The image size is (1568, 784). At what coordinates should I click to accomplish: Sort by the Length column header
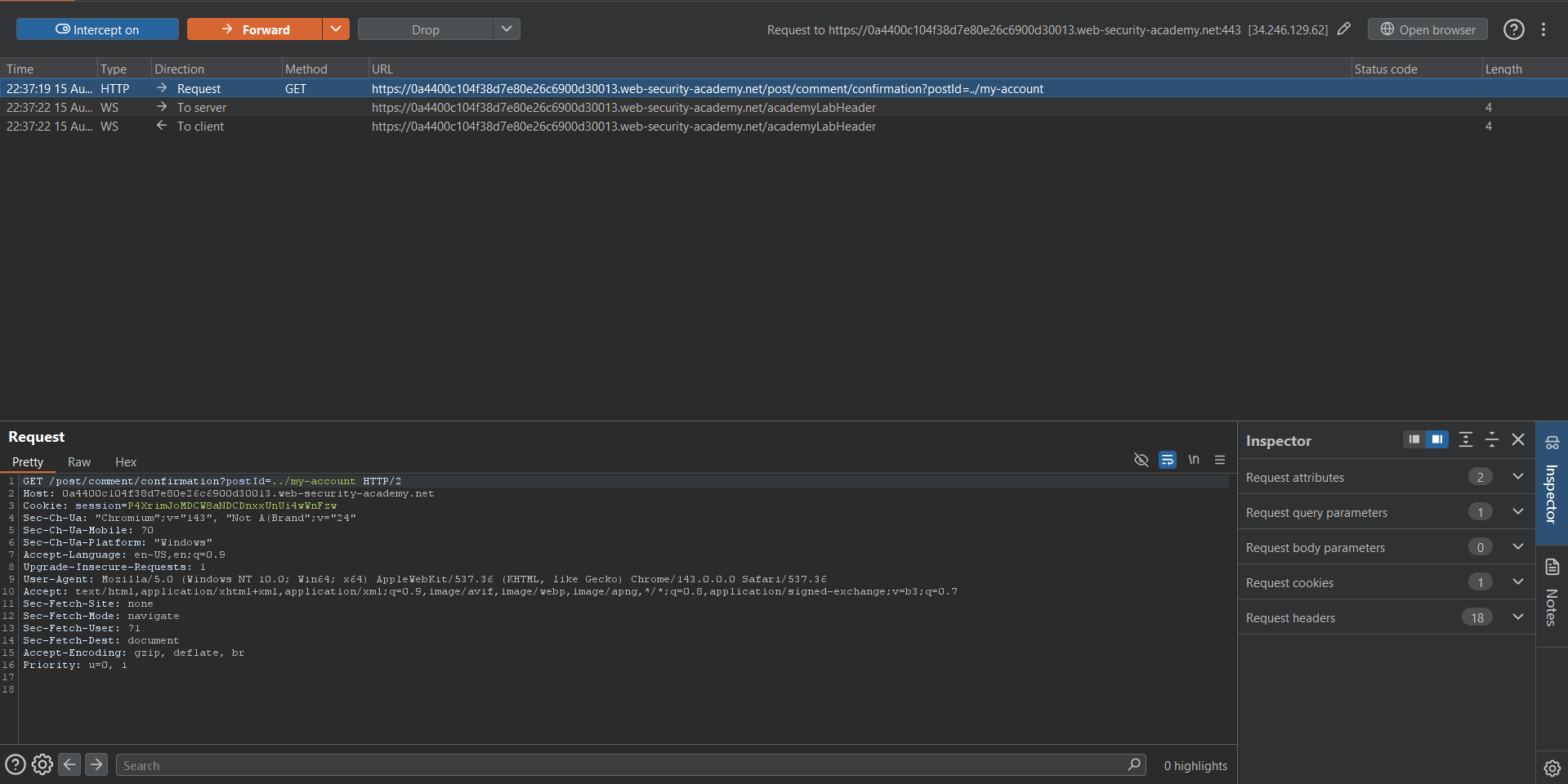click(x=1525, y=69)
